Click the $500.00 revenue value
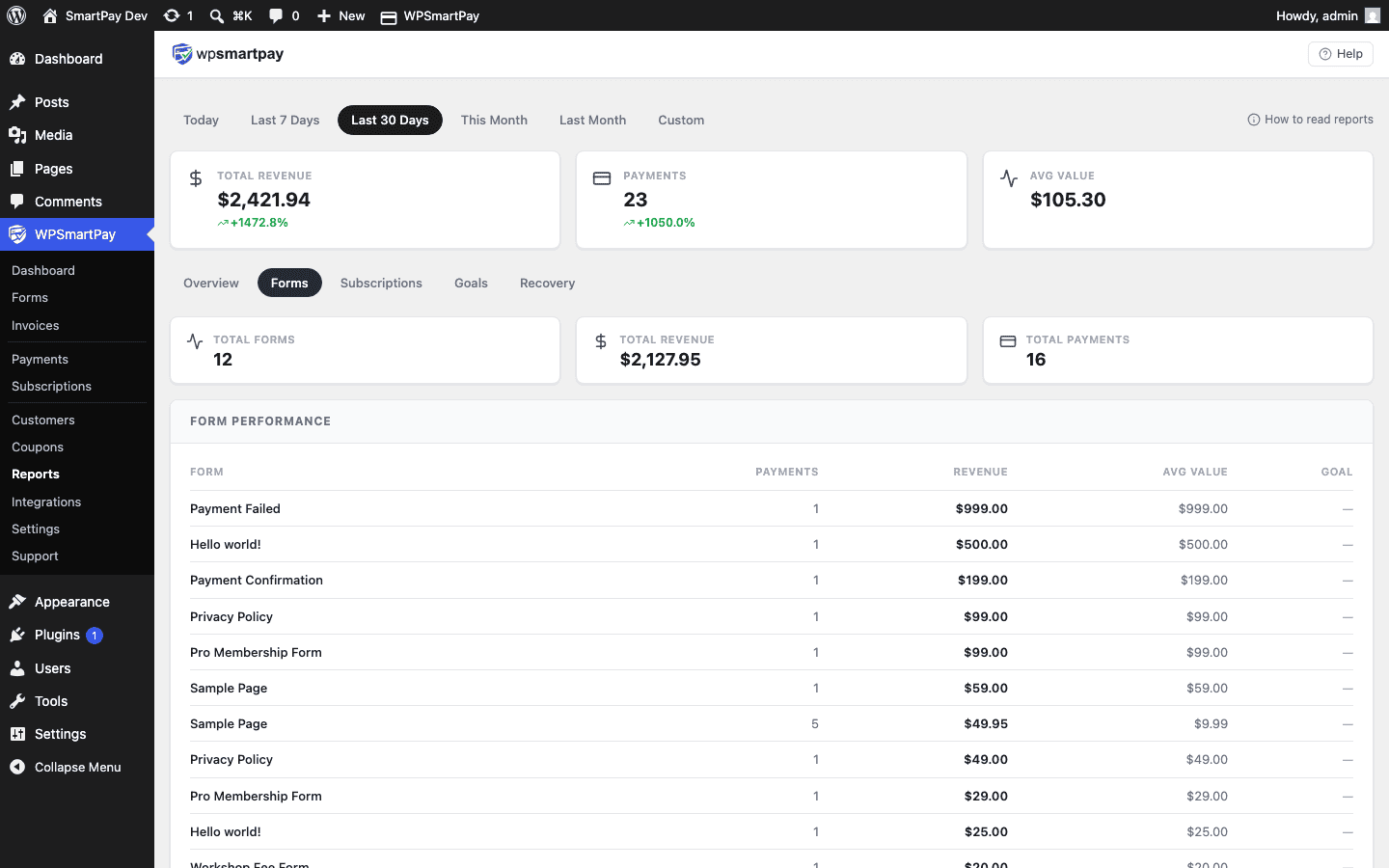The width and height of the screenshot is (1389, 868). (x=982, y=545)
